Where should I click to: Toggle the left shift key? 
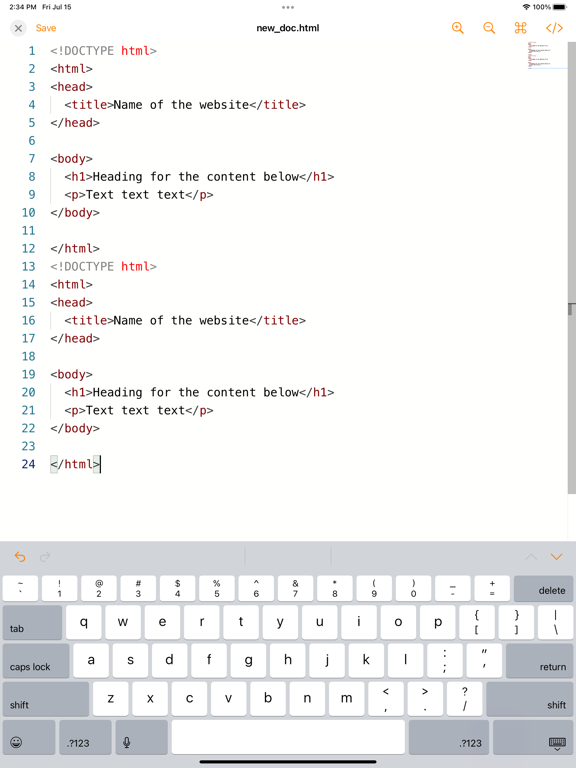[x=46, y=699]
